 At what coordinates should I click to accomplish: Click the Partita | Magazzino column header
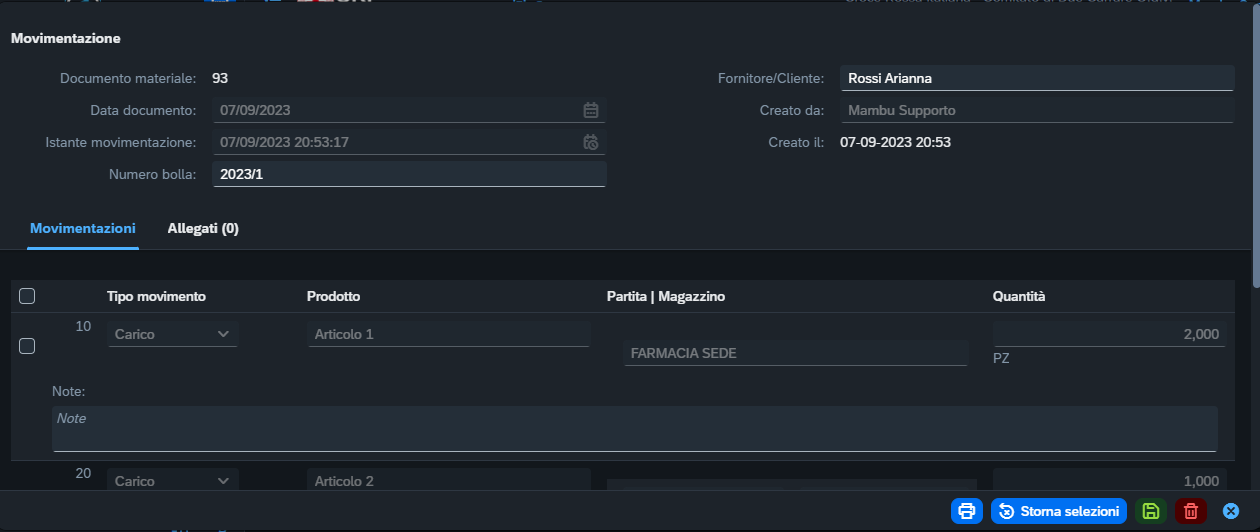click(665, 296)
